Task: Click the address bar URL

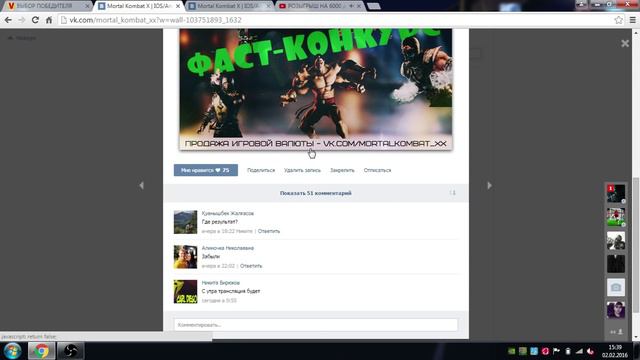Action: (155, 20)
